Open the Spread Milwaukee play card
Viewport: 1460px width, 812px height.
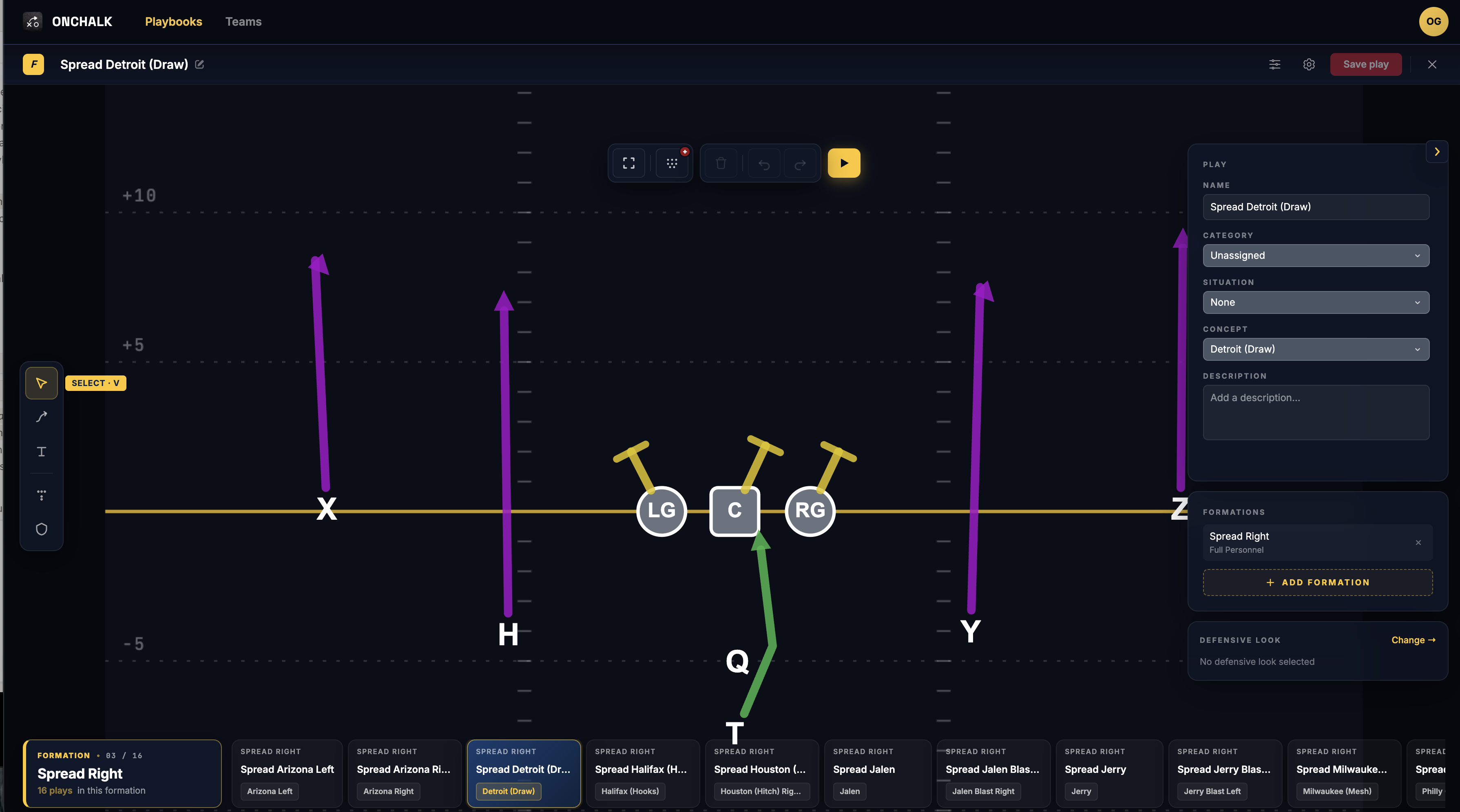click(1344, 773)
